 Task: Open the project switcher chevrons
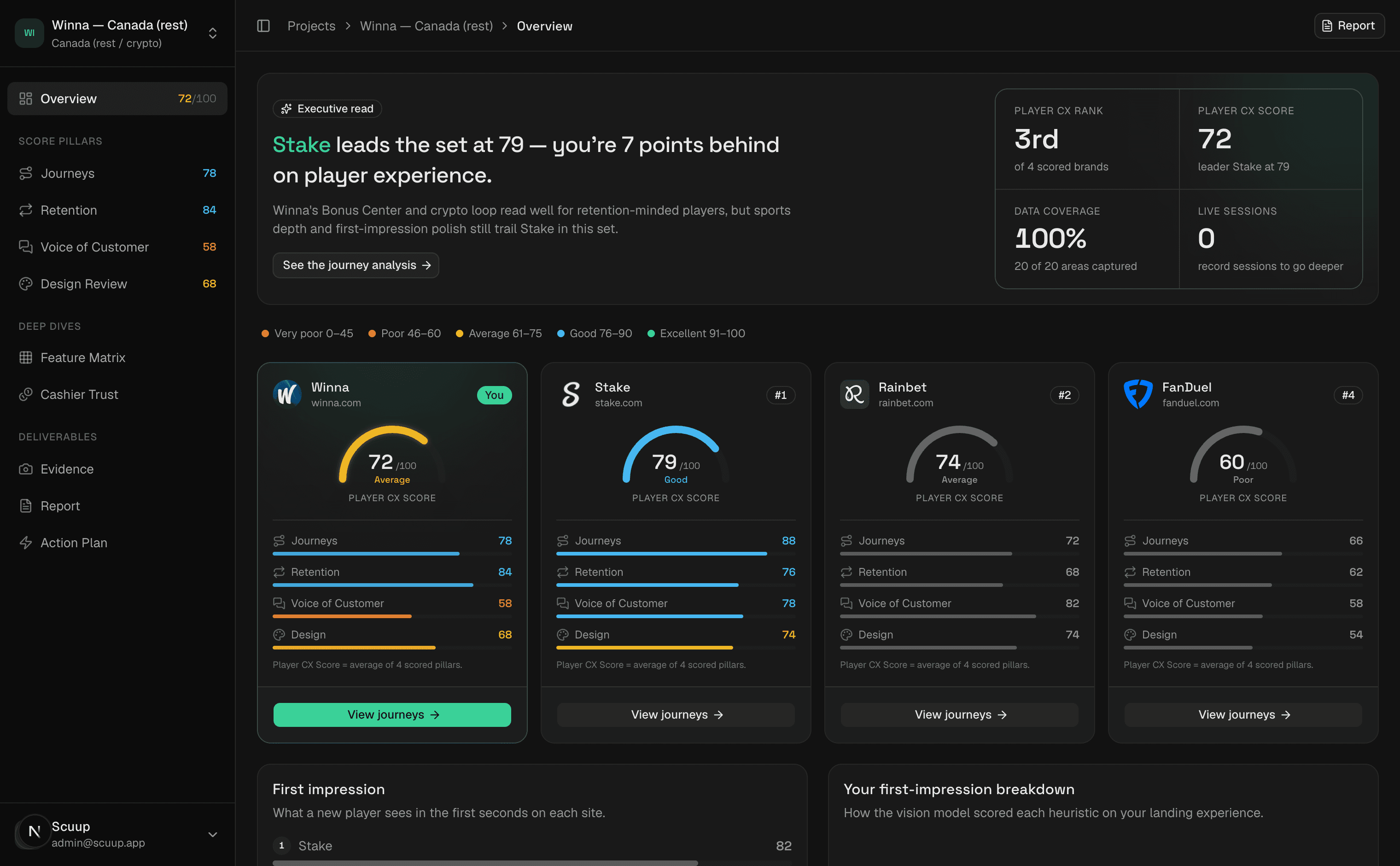pos(212,33)
